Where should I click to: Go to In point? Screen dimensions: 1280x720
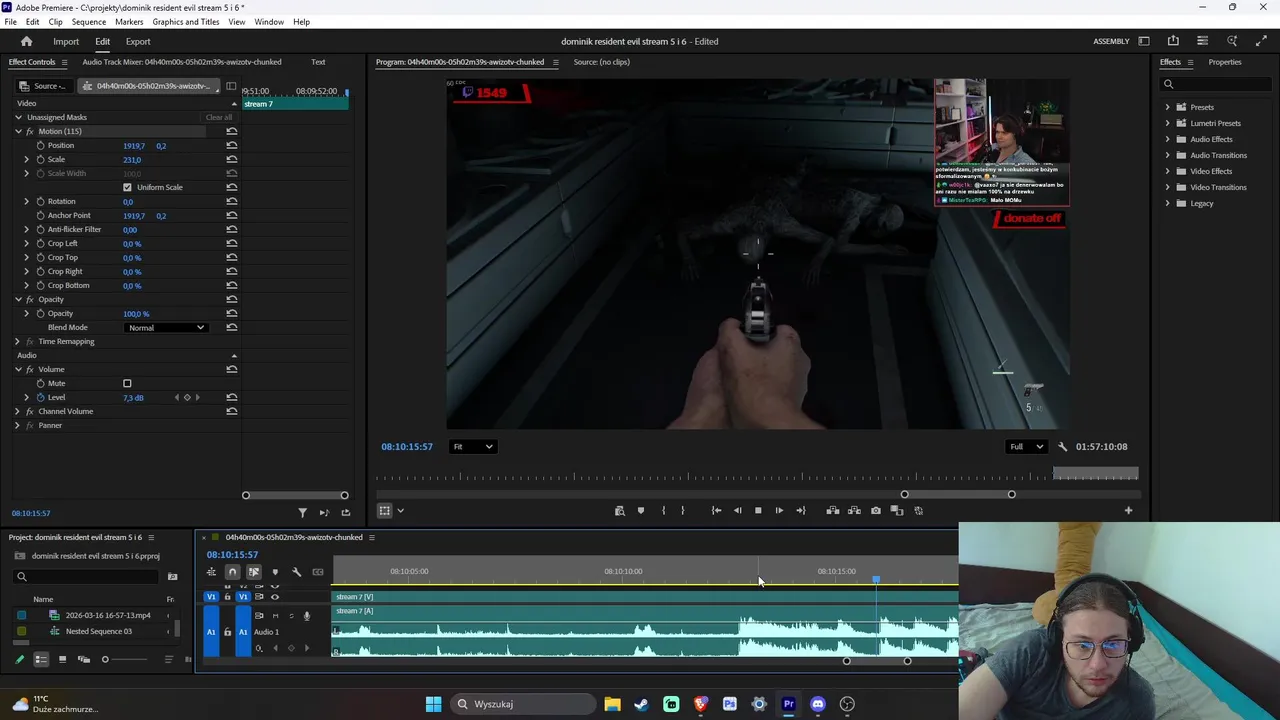pyautogui.click(x=716, y=511)
